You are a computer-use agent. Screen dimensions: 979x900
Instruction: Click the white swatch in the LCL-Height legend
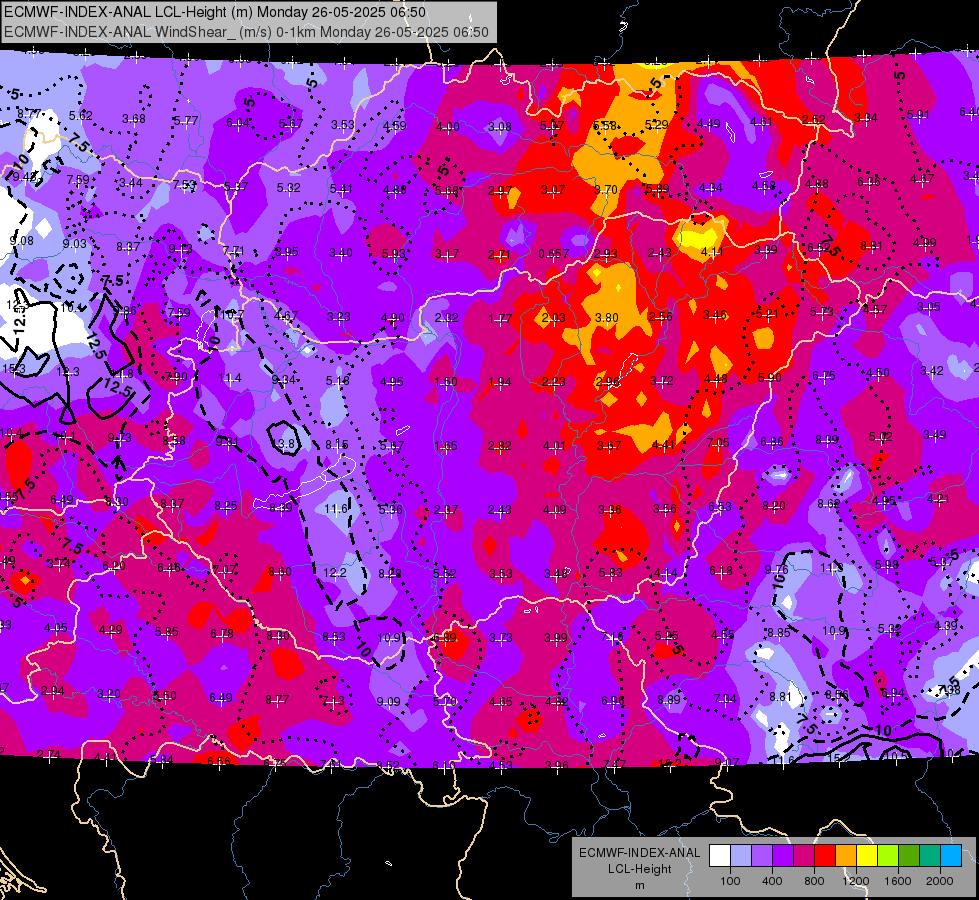720,856
